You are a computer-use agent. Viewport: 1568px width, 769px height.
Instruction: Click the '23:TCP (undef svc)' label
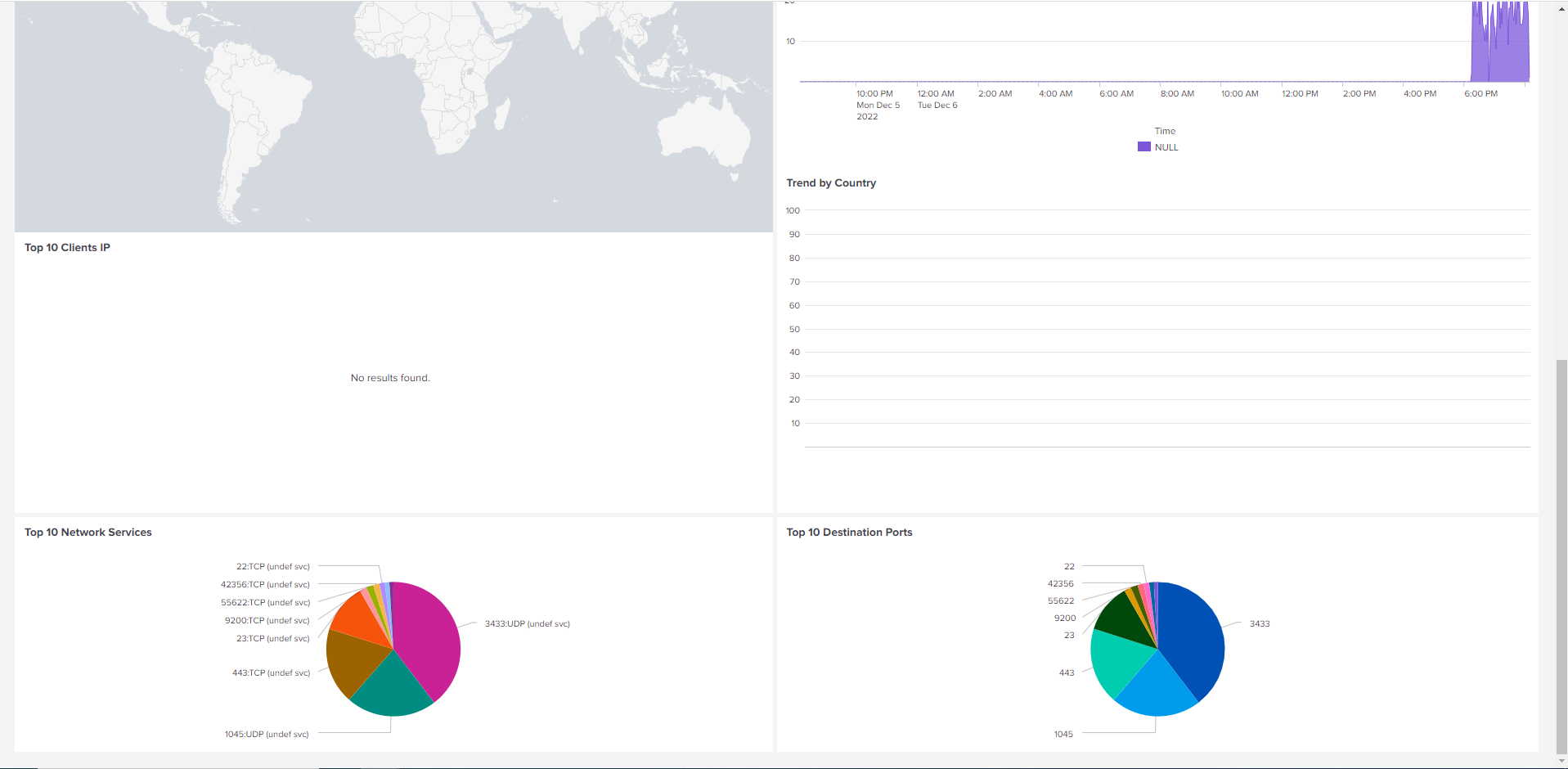(273, 638)
